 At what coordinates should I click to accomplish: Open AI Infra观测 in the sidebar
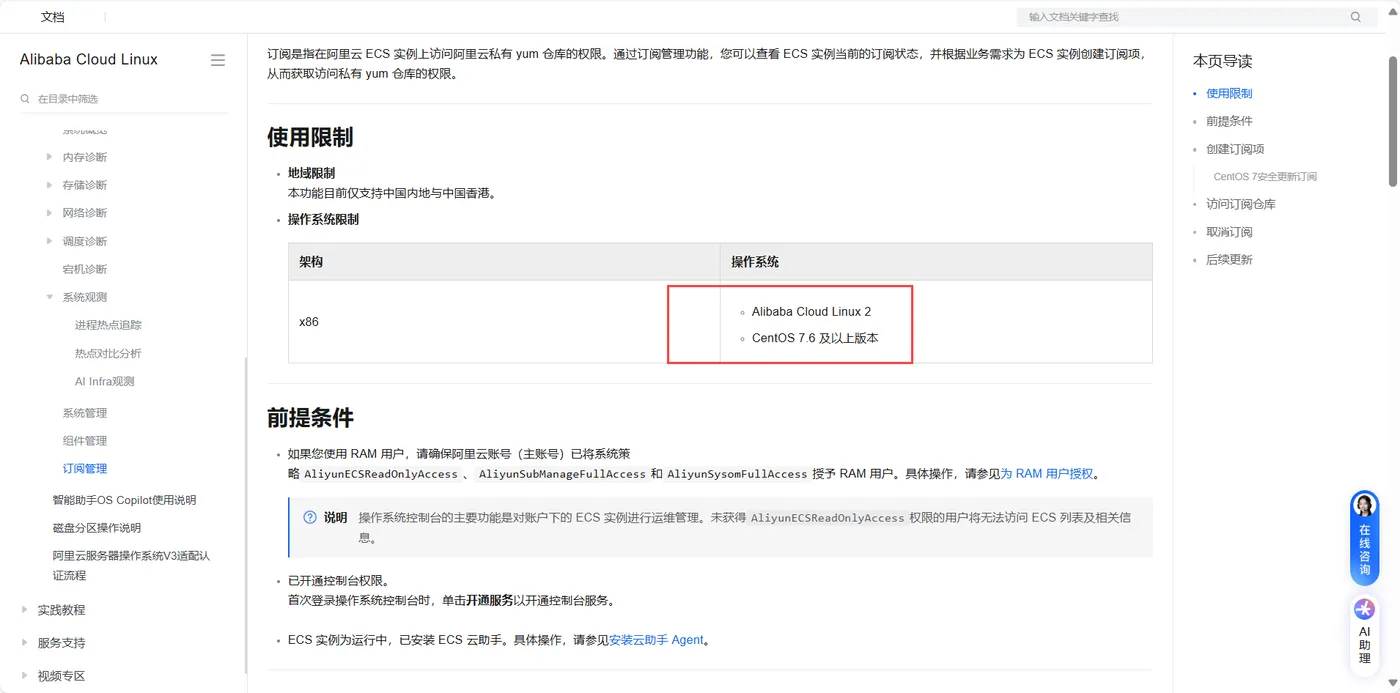(x=104, y=381)
